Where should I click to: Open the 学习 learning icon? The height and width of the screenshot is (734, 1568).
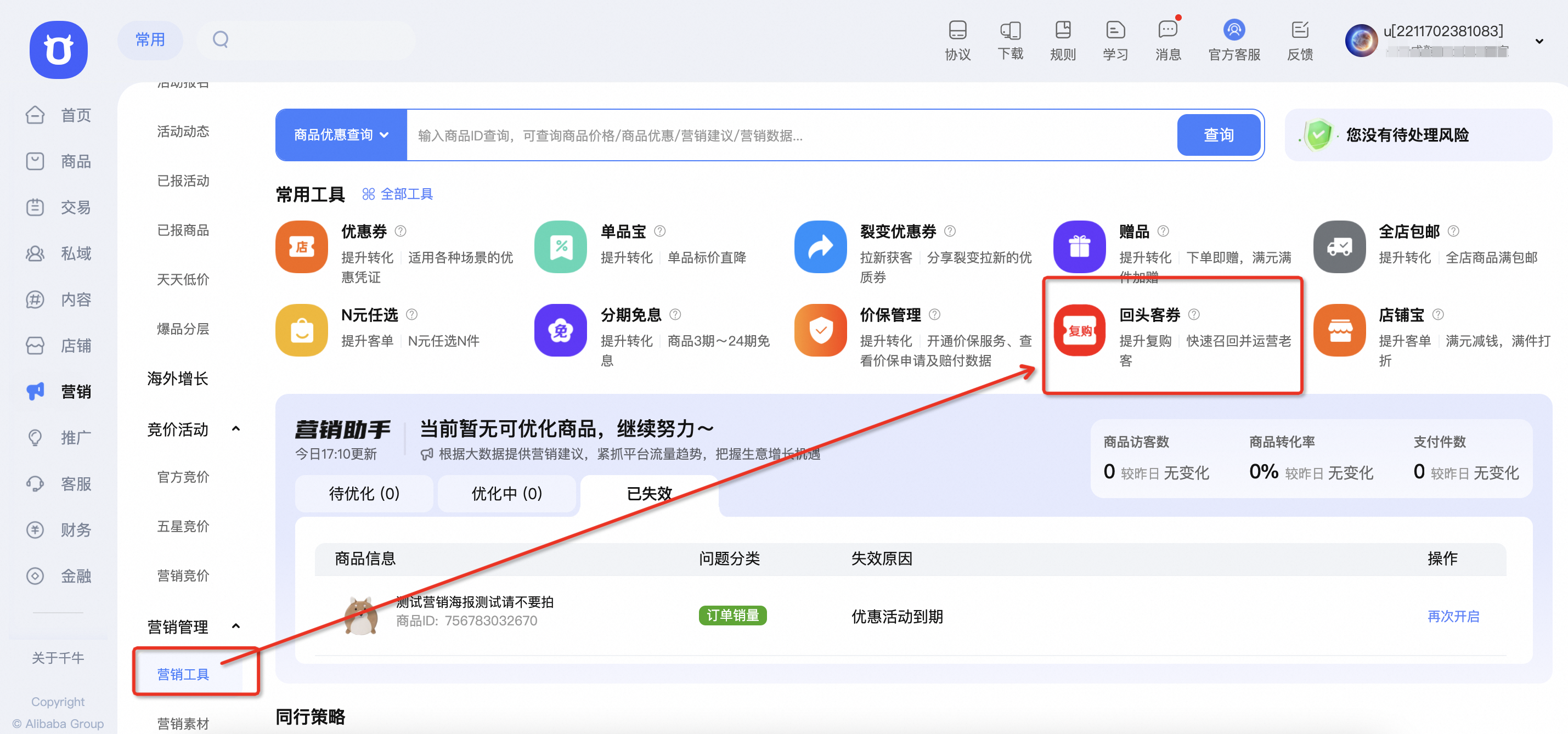click(x=1115, y=30)
